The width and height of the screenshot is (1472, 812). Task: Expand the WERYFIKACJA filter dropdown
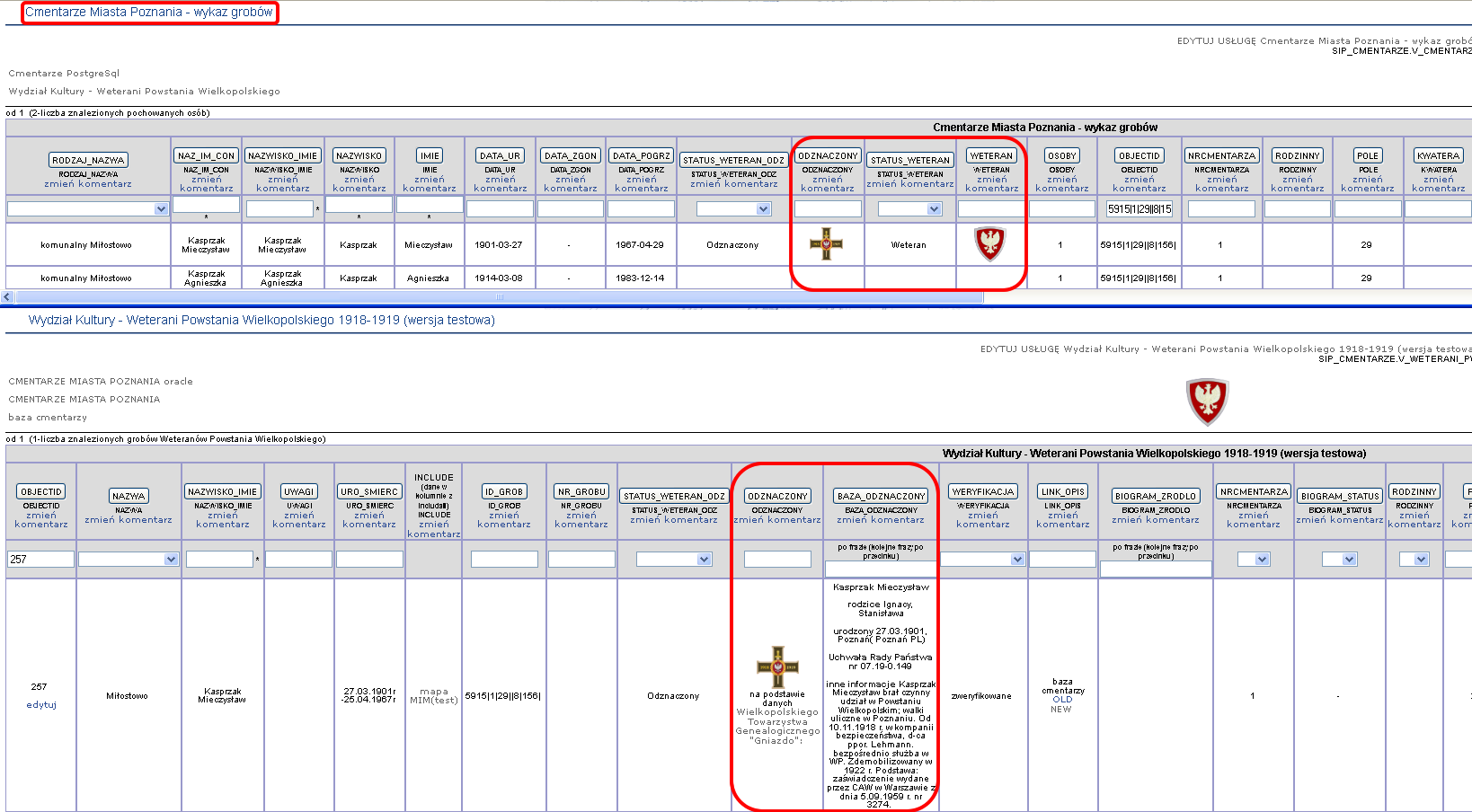point(1016,560)
